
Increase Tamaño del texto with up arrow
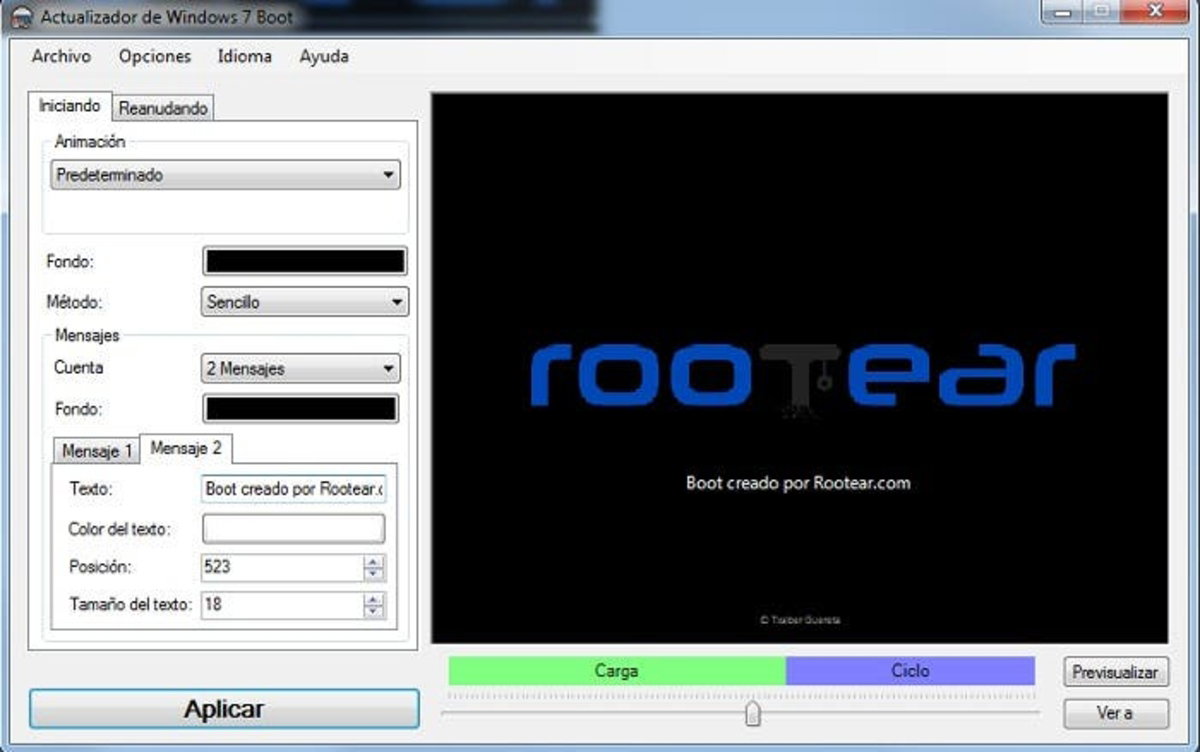pyautogui.click(x=374, y=599)
